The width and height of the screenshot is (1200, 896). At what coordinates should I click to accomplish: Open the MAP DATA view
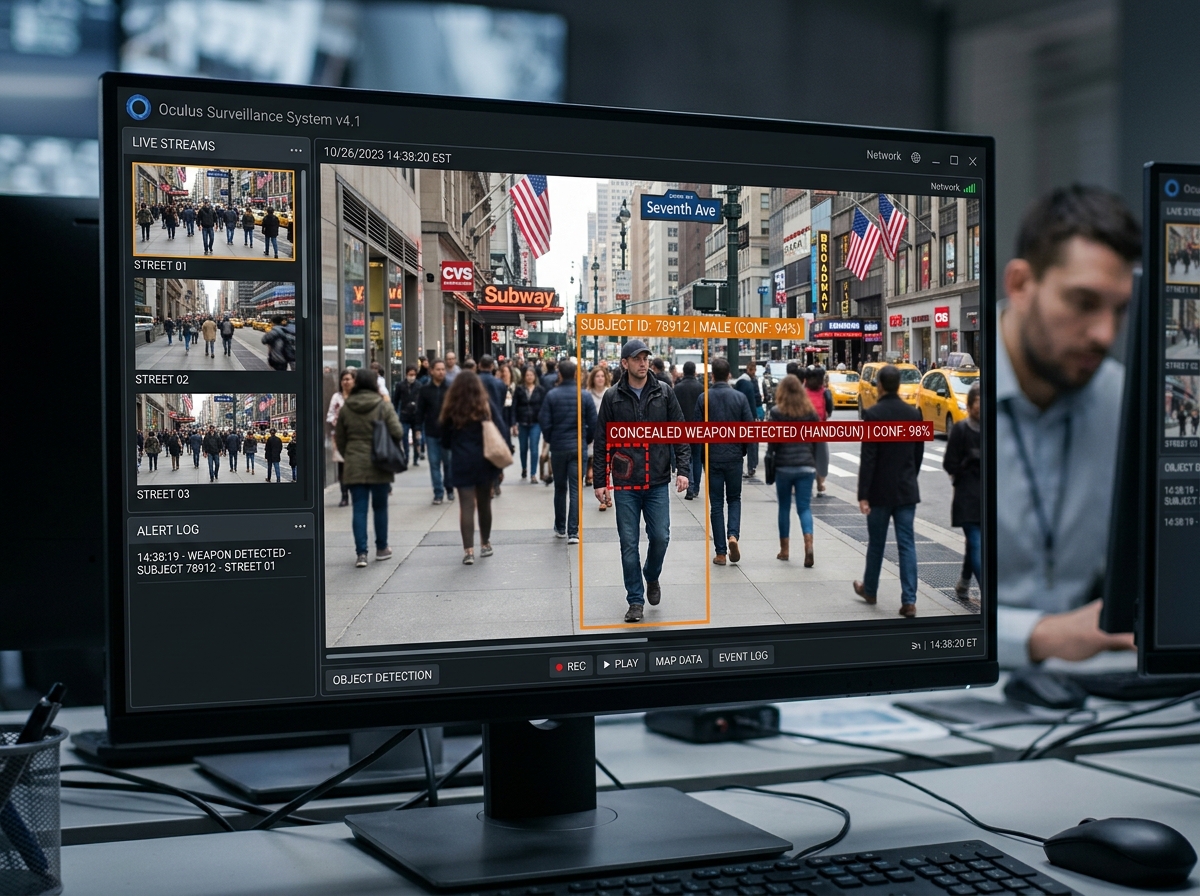point(679,660)
